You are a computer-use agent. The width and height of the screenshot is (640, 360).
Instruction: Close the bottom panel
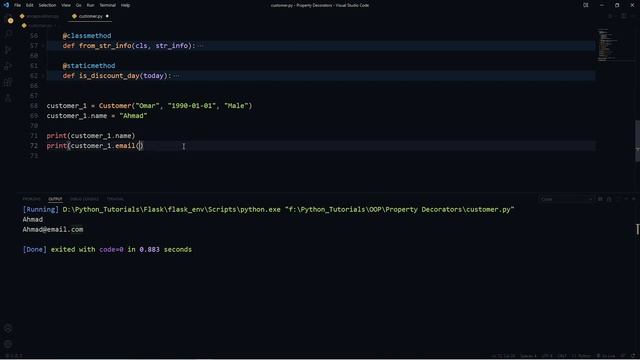click(634, 199)
